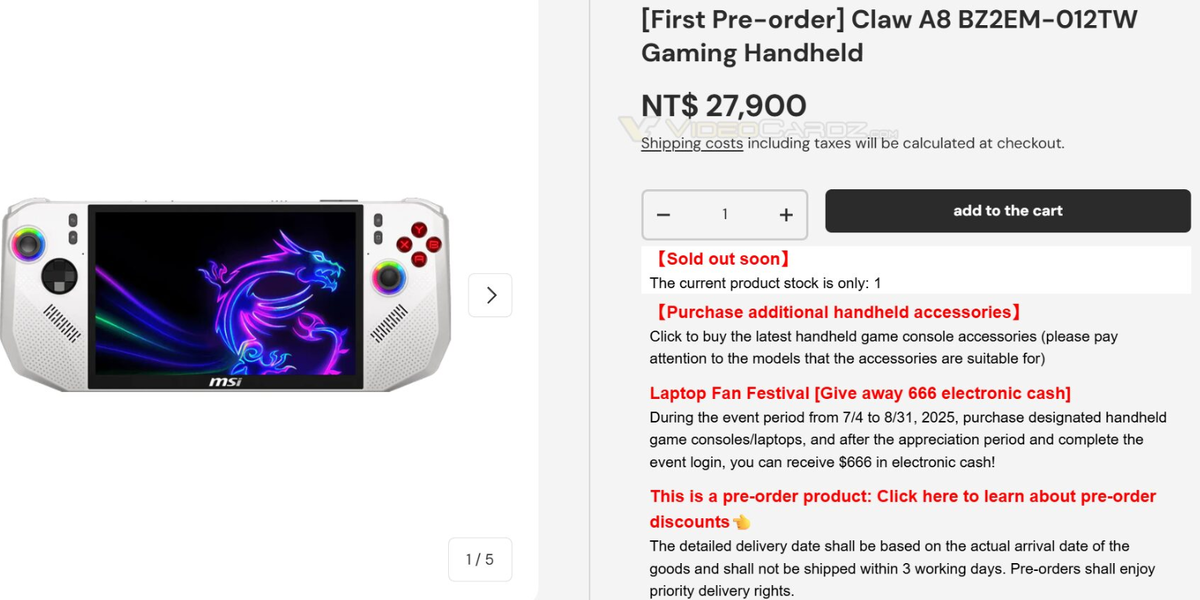Click the Sold out soon label
This screenshot has width=1200, height=600.
pos(722,259)
